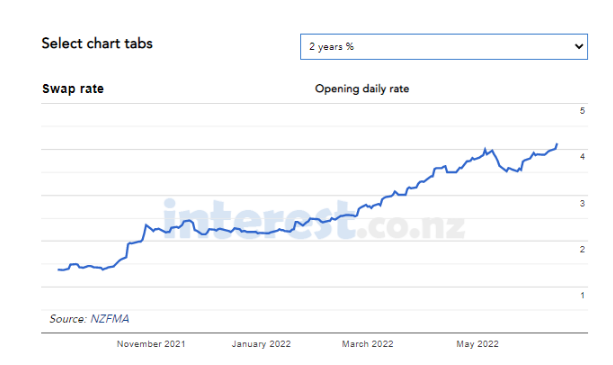Screen dimensions: 613x365
Task: Click the 'November 2021' axis label
Action: [151, 344]
